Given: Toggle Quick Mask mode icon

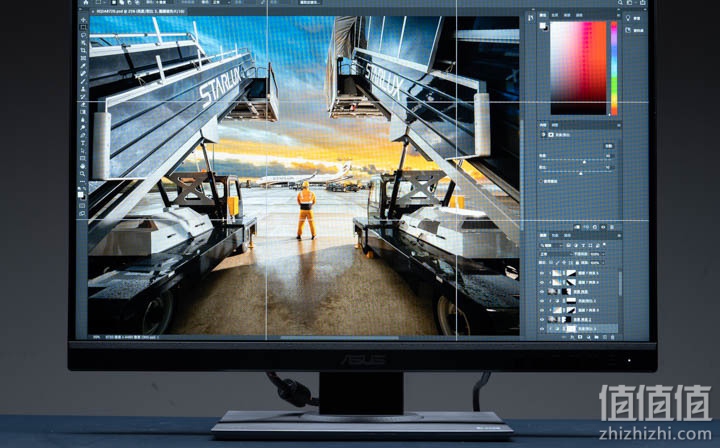Looking at the screenshot, I should pos(82,205).
